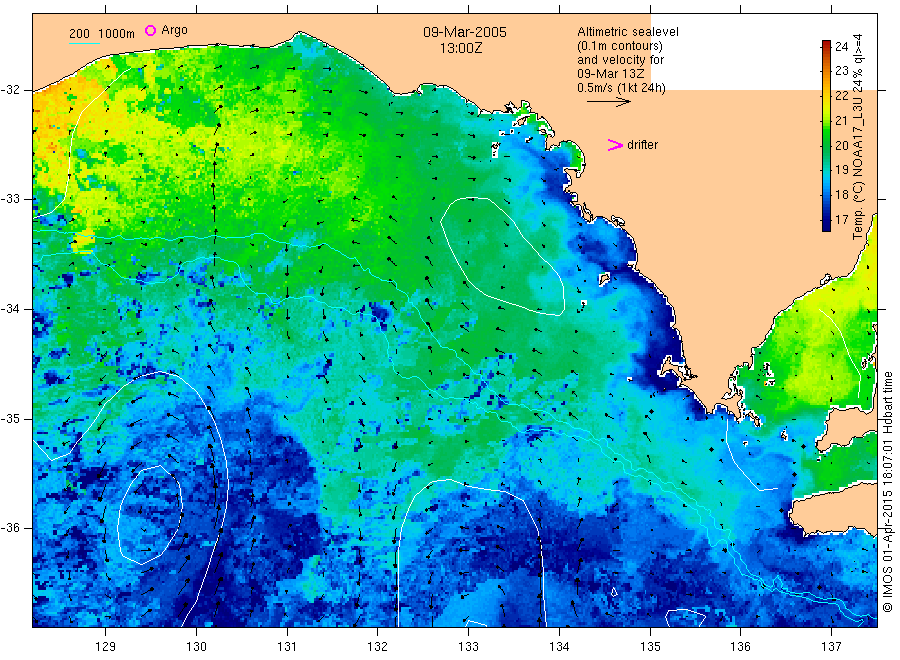Click the longitude label 136
Image resolution: width=900 pixels, height=660 pixels.
740,646
